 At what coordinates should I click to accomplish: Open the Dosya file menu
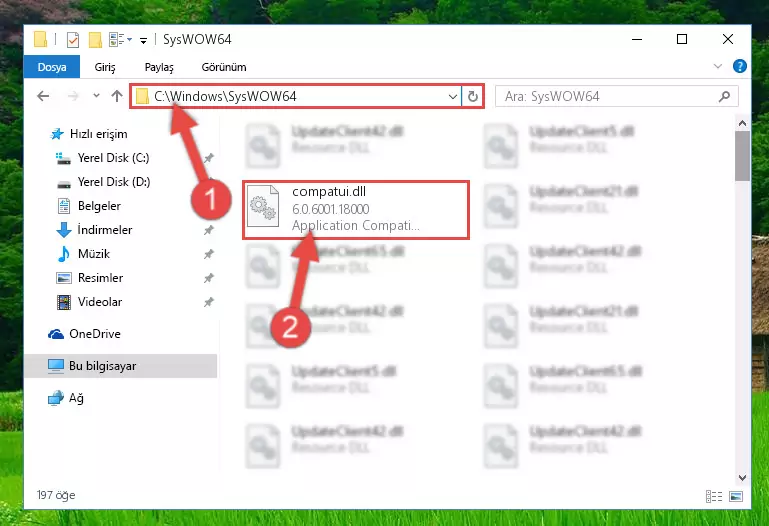coord(52,67)
